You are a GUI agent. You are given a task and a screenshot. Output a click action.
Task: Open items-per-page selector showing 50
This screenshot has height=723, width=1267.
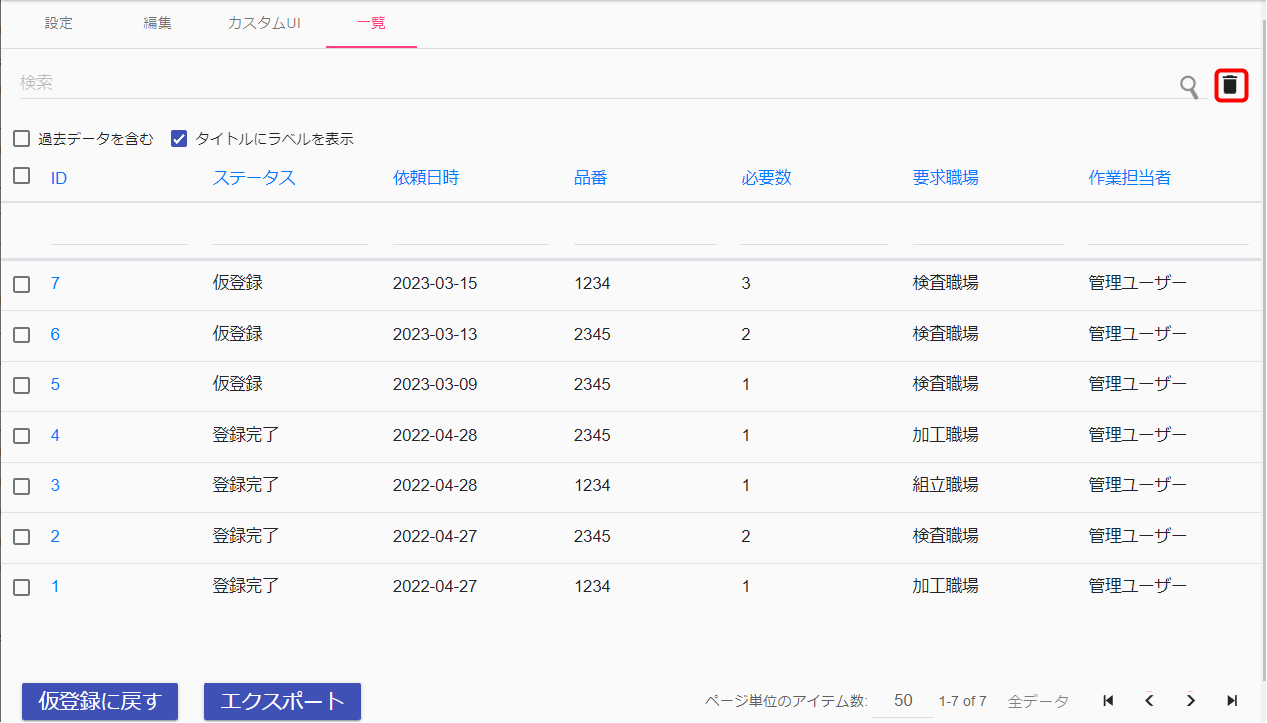pos(902,701)
